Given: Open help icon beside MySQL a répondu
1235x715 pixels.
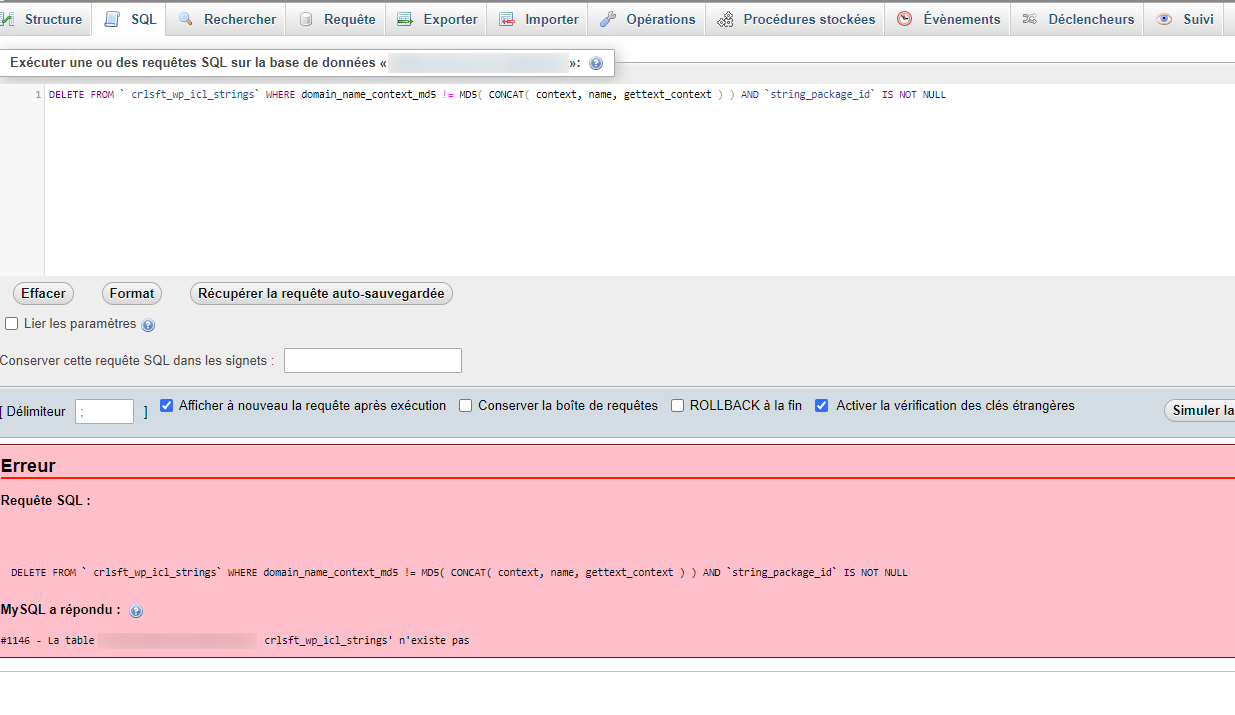Looking at the screenshot, I should 136,611.
